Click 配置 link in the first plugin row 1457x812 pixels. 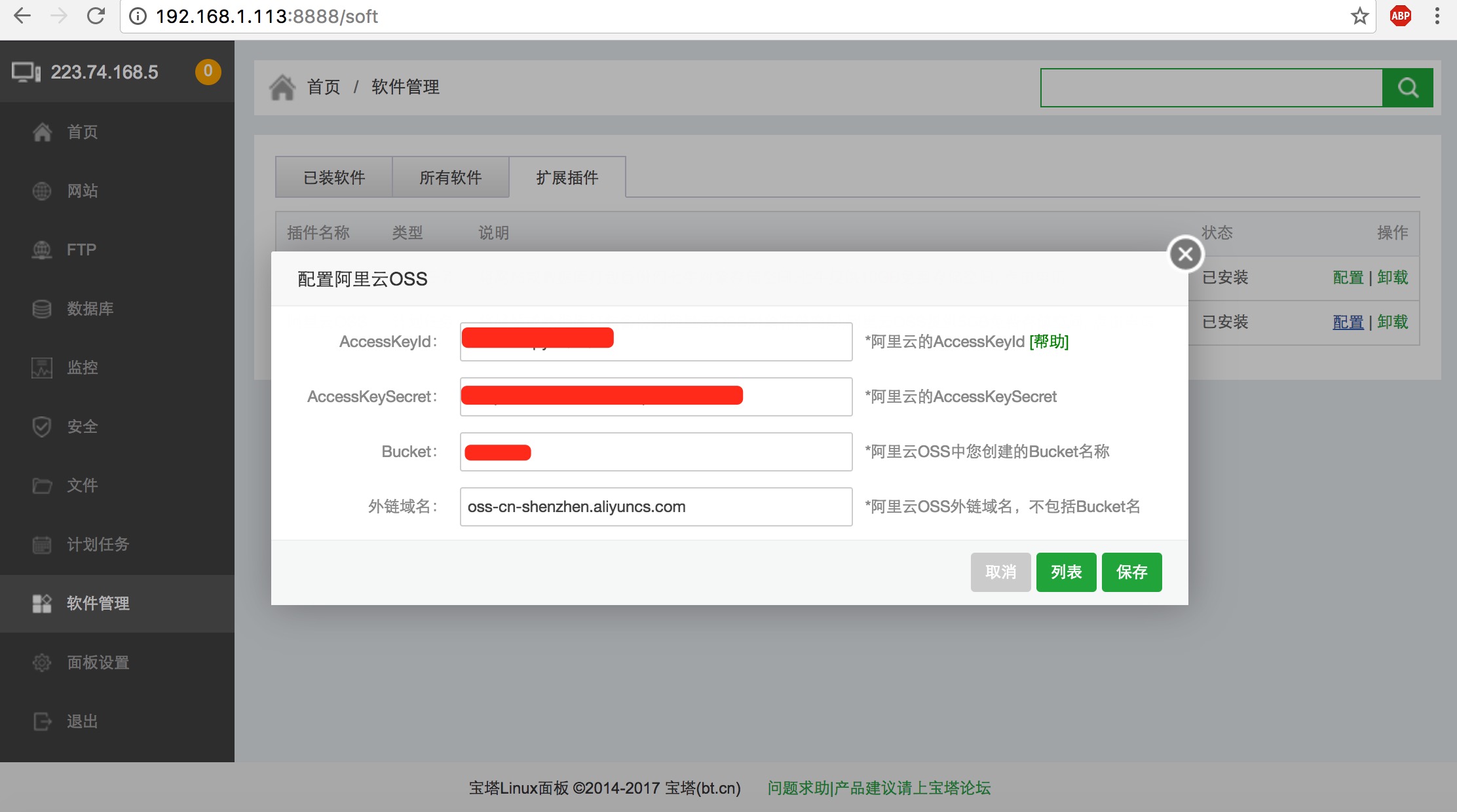click(1348, 277)
